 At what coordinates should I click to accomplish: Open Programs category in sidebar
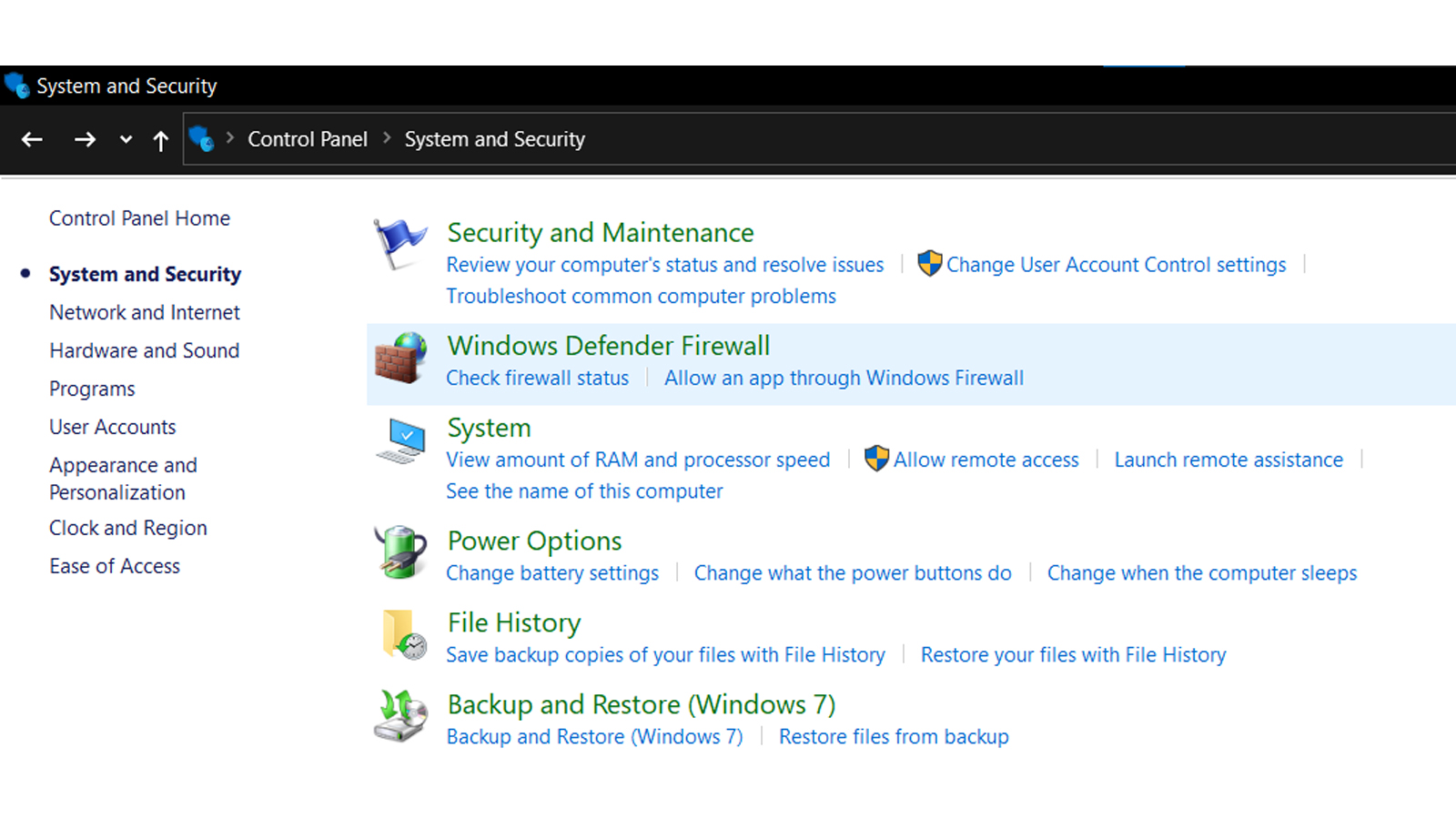point(92,389)
